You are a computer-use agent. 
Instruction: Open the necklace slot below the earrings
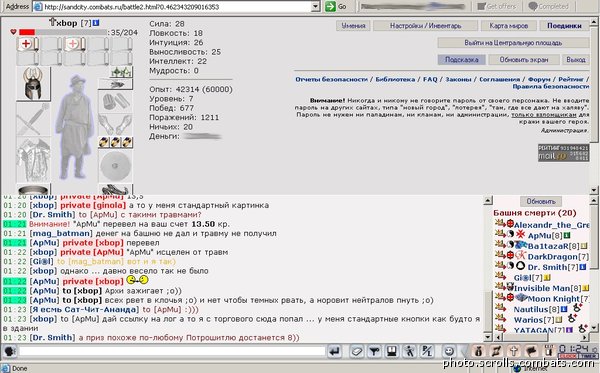pos(115,84)
